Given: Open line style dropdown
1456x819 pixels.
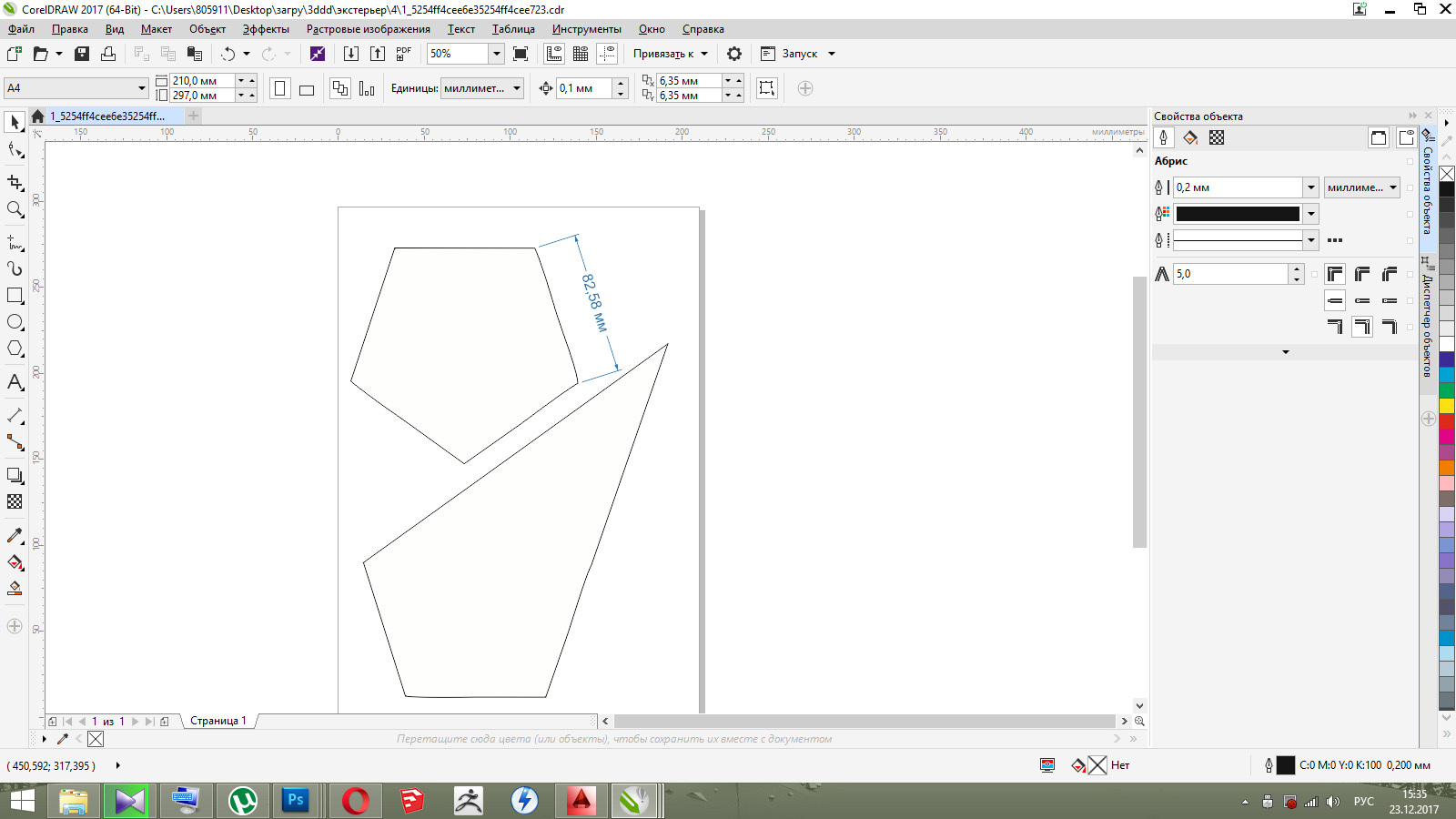Looking at the screenshot, I should click(x=1310, y=240).
